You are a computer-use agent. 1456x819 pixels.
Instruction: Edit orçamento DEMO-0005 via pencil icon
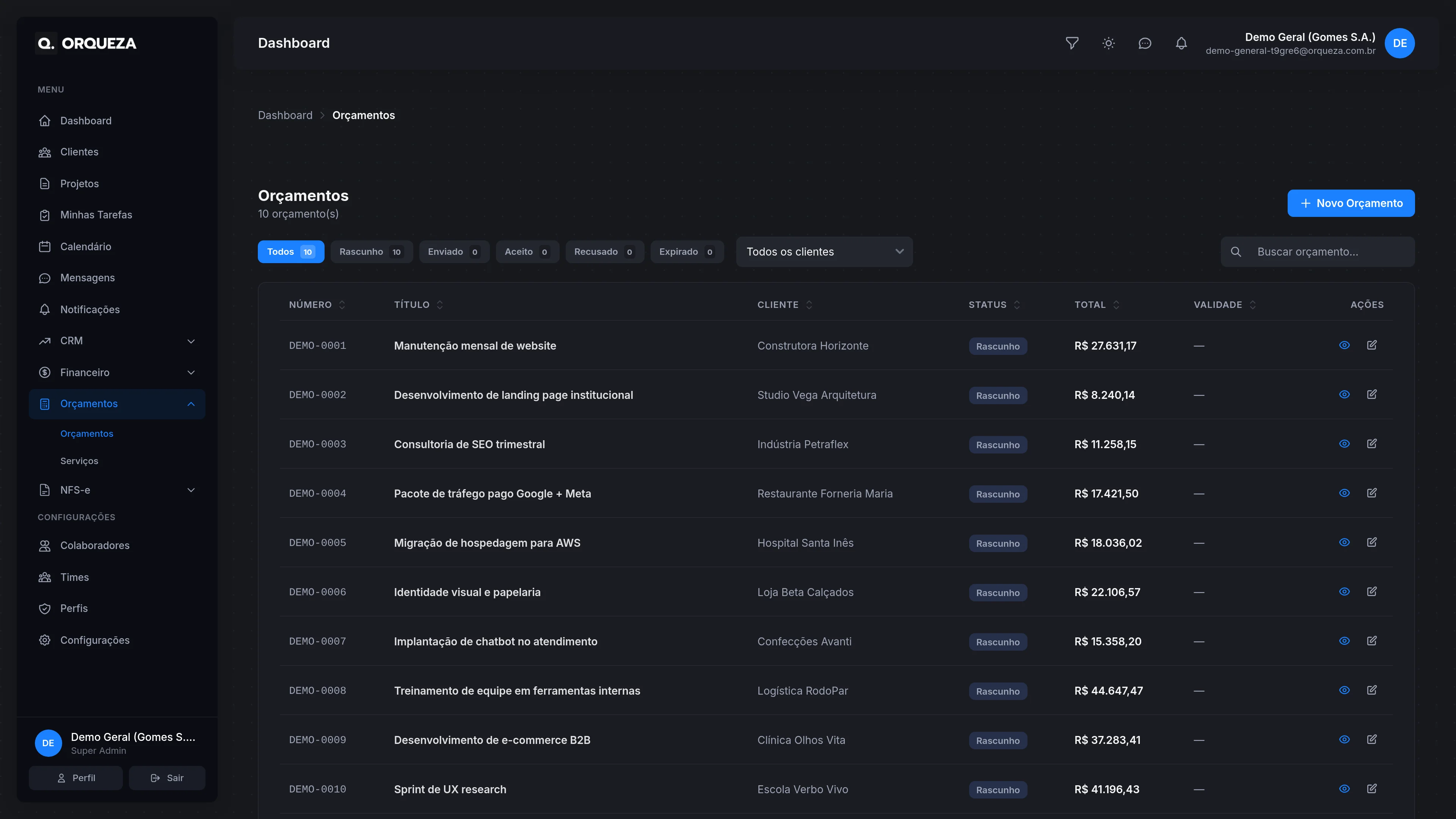[x=1372, y=542]
